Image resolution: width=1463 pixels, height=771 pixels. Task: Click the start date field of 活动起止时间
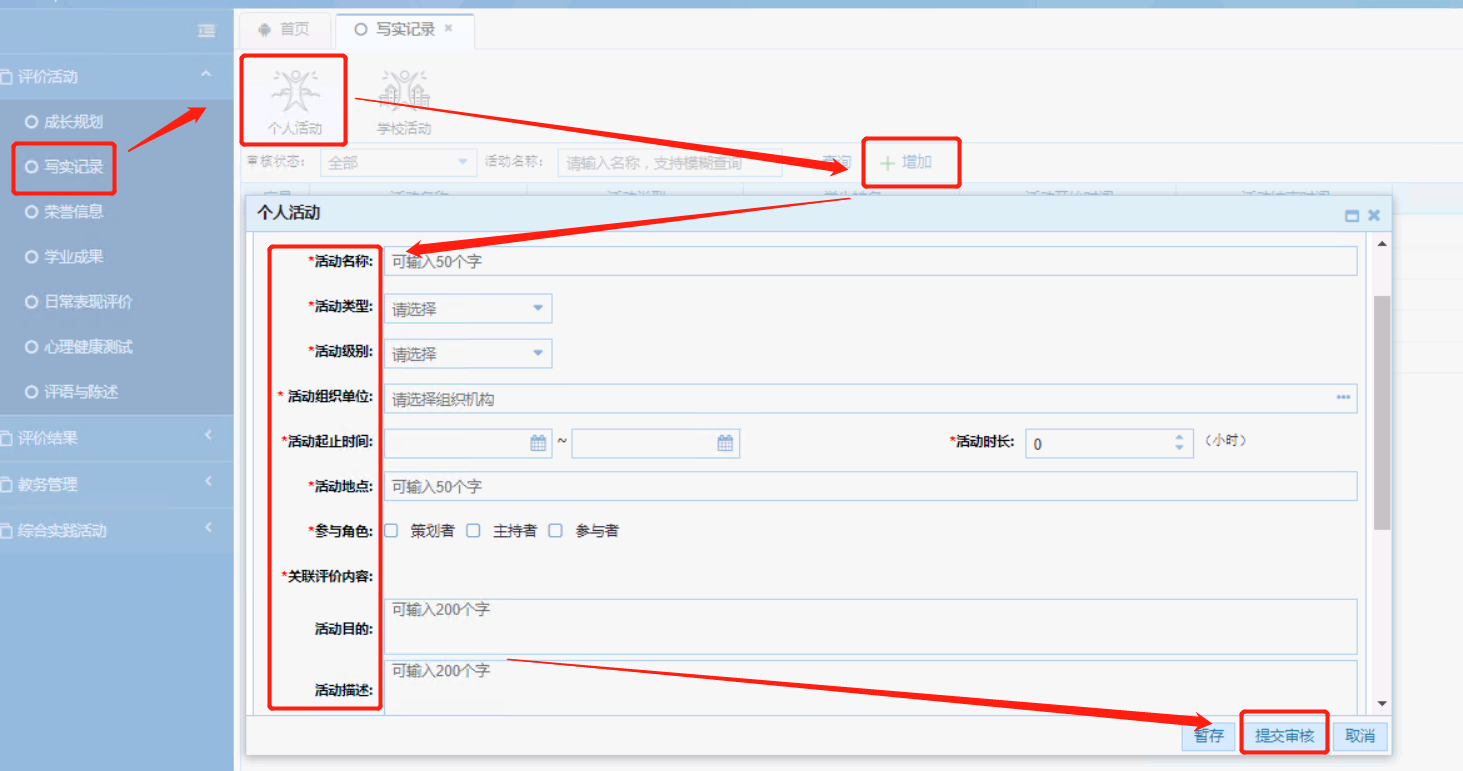click(468, 443)
